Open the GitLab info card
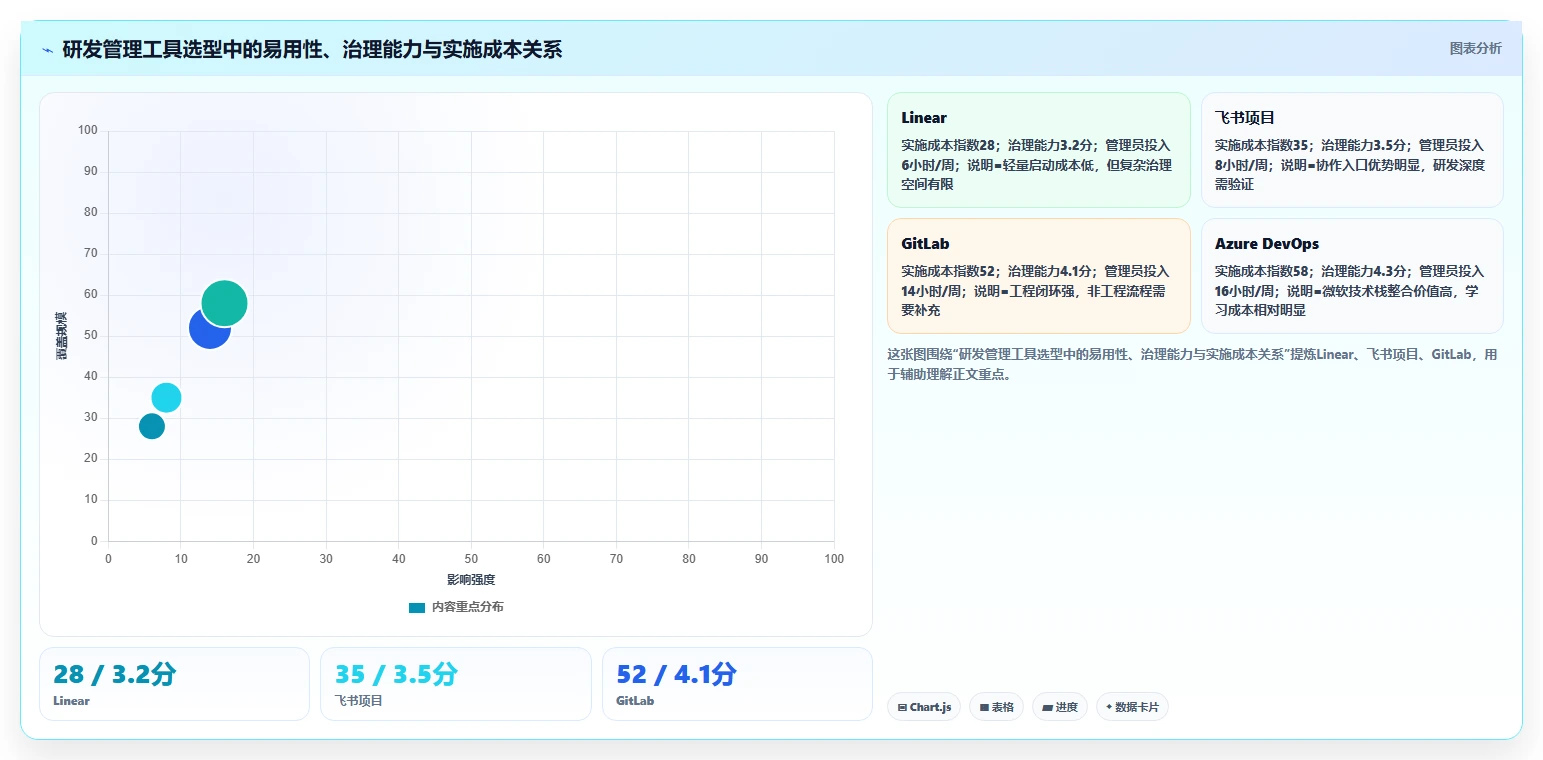Viewport: 1543px width, 760px height. point(1039,276)
